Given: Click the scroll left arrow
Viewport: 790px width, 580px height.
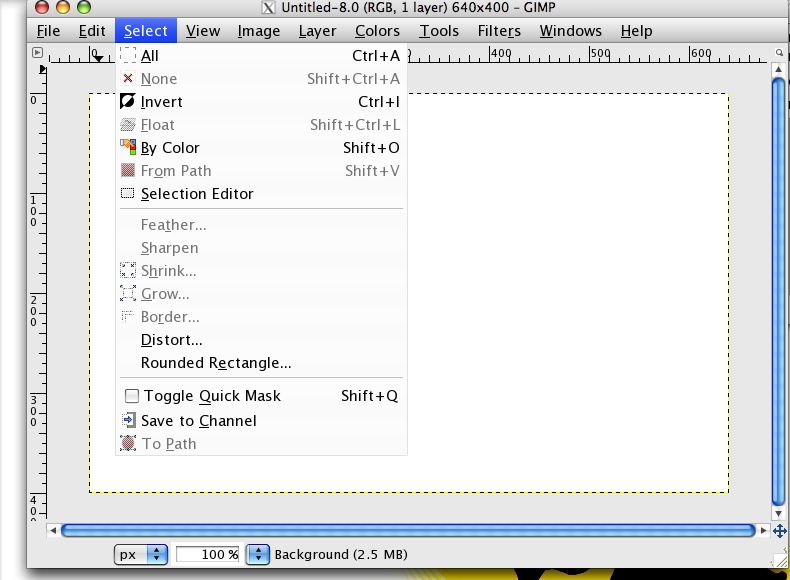Looking at the screenshot, I should pos(53,530).
